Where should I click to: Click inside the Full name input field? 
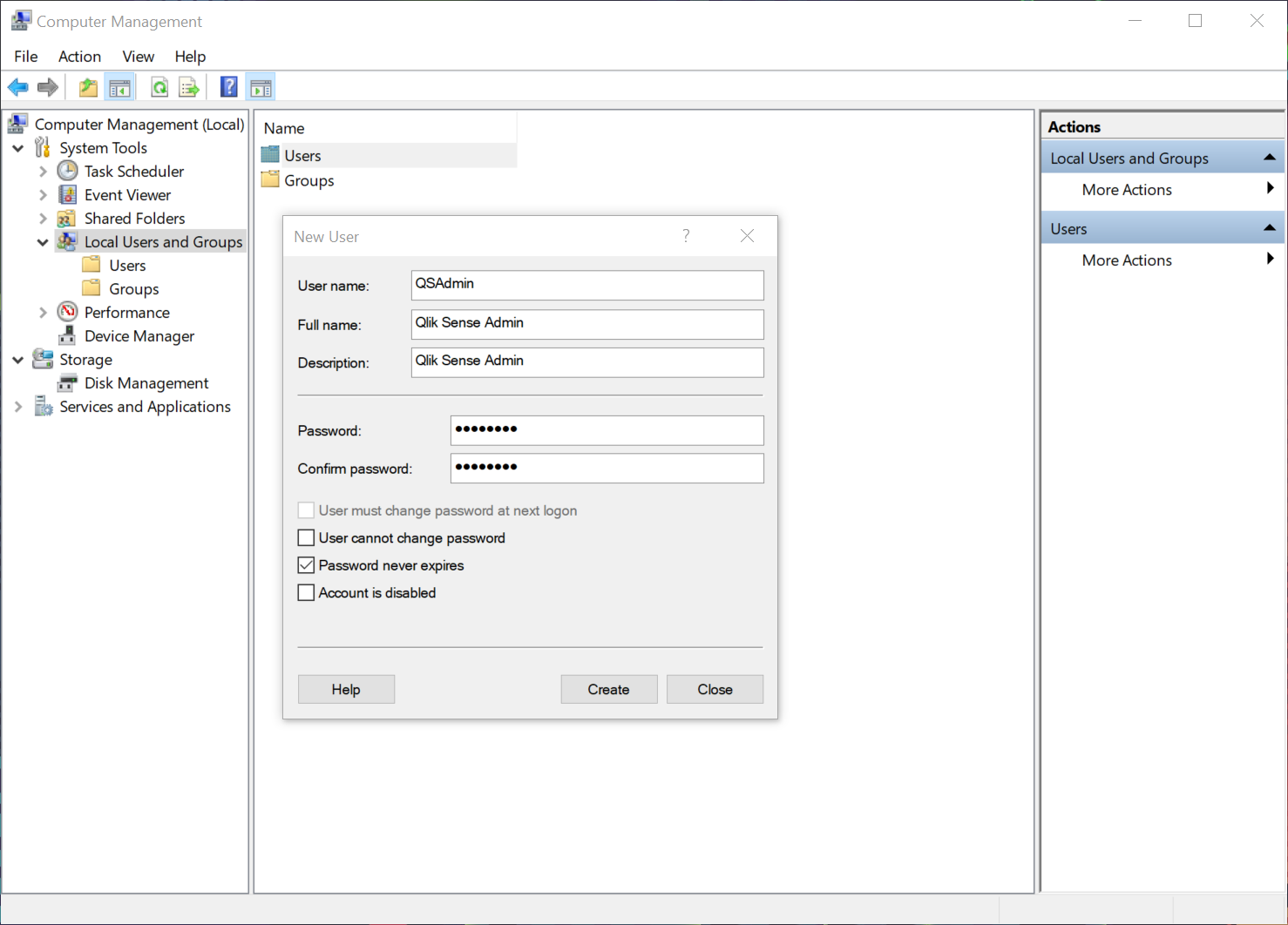tap(586, 323)
